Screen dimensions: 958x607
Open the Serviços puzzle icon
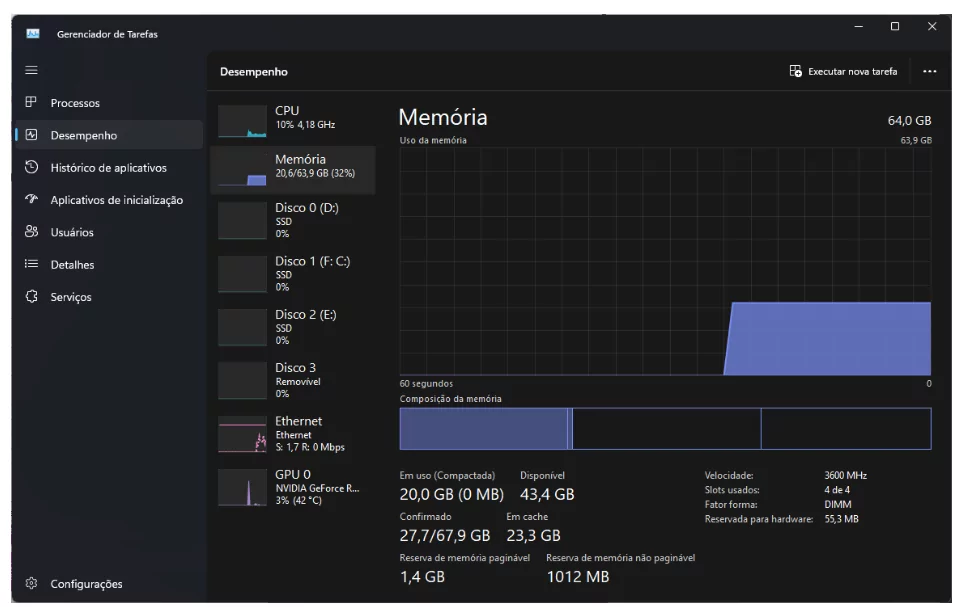pyautogui.click(x=31, y=297)
